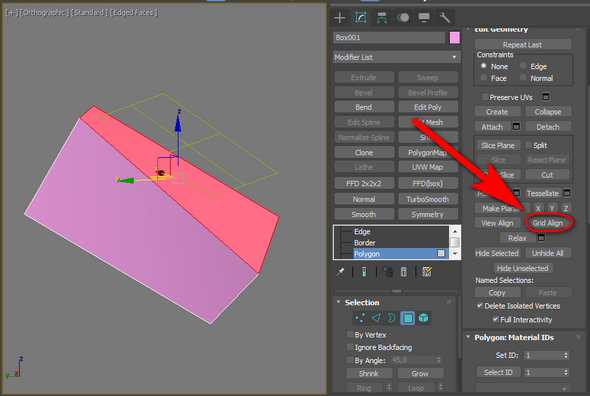The height and width of the screenshot is (396, 590).
Task: Select the Vertex sub-object level icon
Action: pos(360,318)
